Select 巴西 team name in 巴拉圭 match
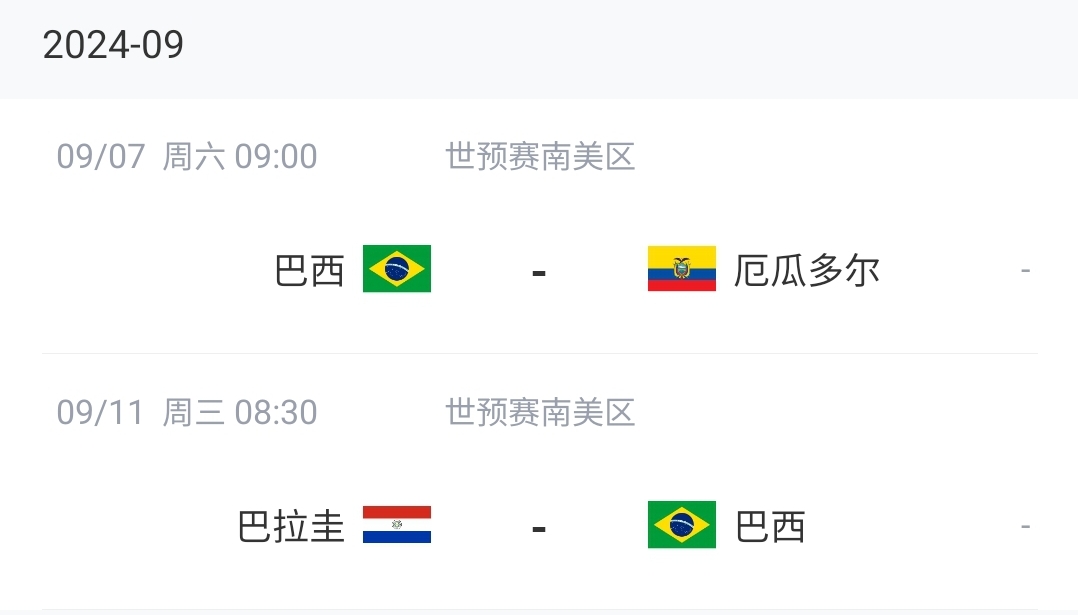The width and height of the screenshot is (1078, 615). (x=770, y=527)
